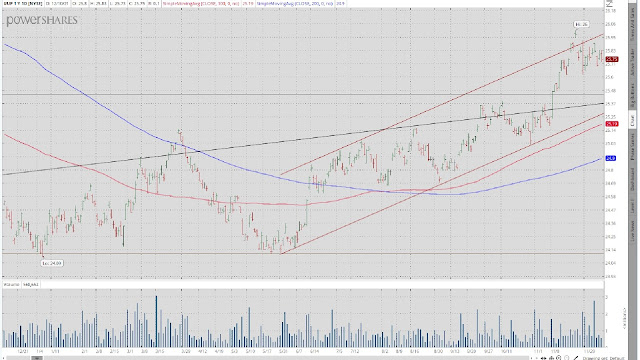Click the UUP 1Y 1D [NYSE] symbol label
Screen dimensions: 640x360
tap(22, 3)
